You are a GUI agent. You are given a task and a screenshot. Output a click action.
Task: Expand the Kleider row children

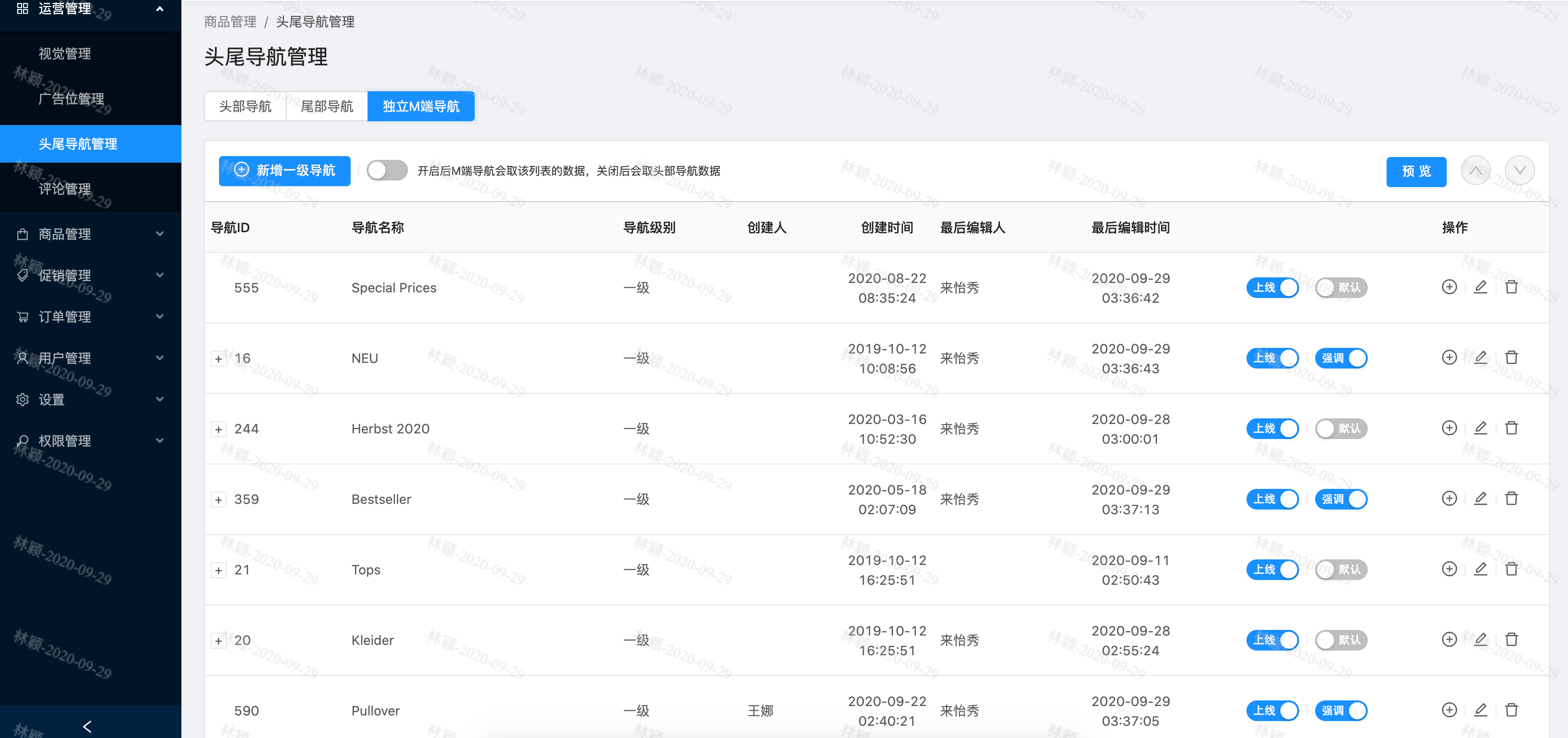click(x=219, y=641)
